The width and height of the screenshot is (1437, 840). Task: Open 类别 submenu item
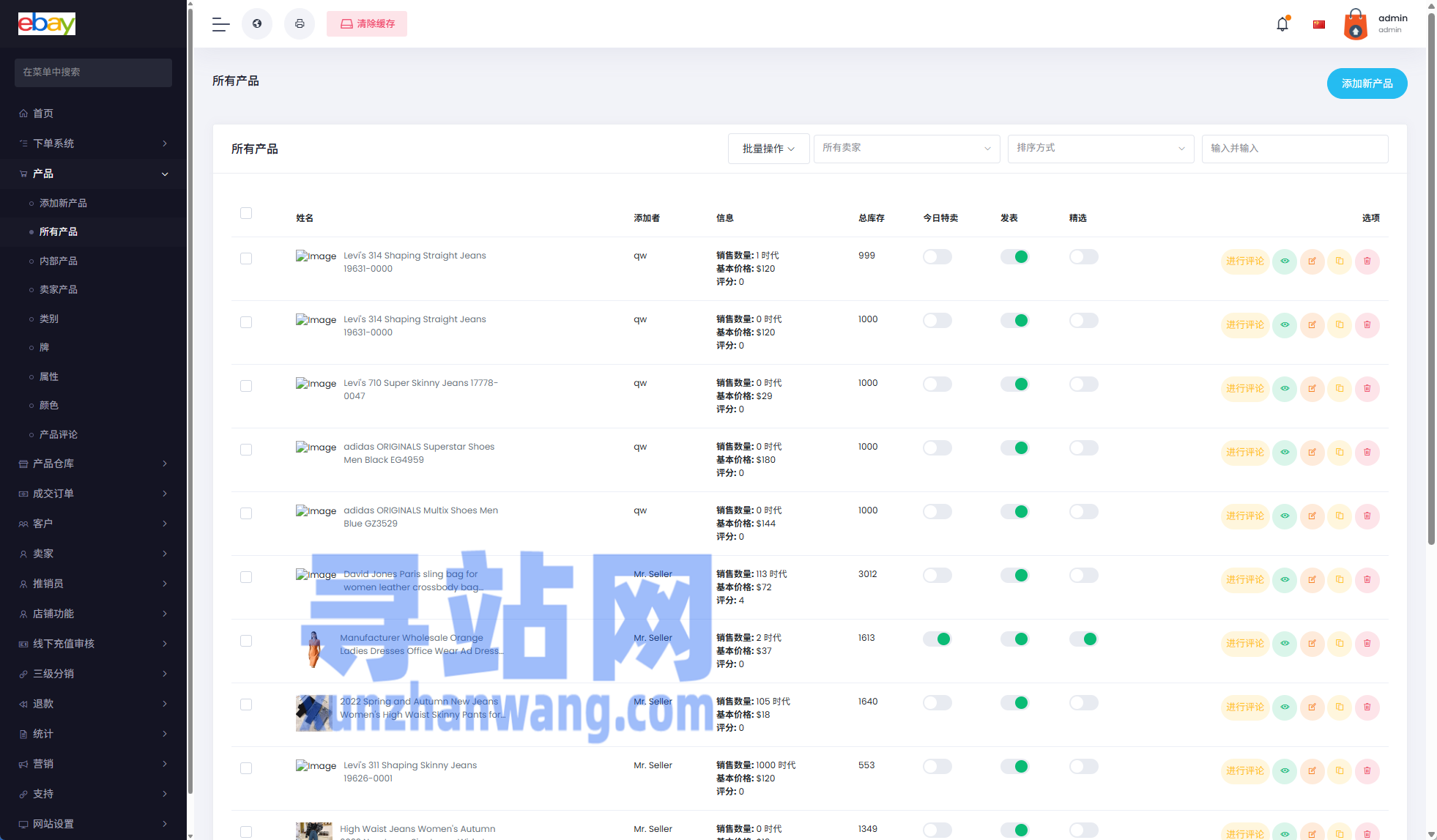[x=93, y=319]
